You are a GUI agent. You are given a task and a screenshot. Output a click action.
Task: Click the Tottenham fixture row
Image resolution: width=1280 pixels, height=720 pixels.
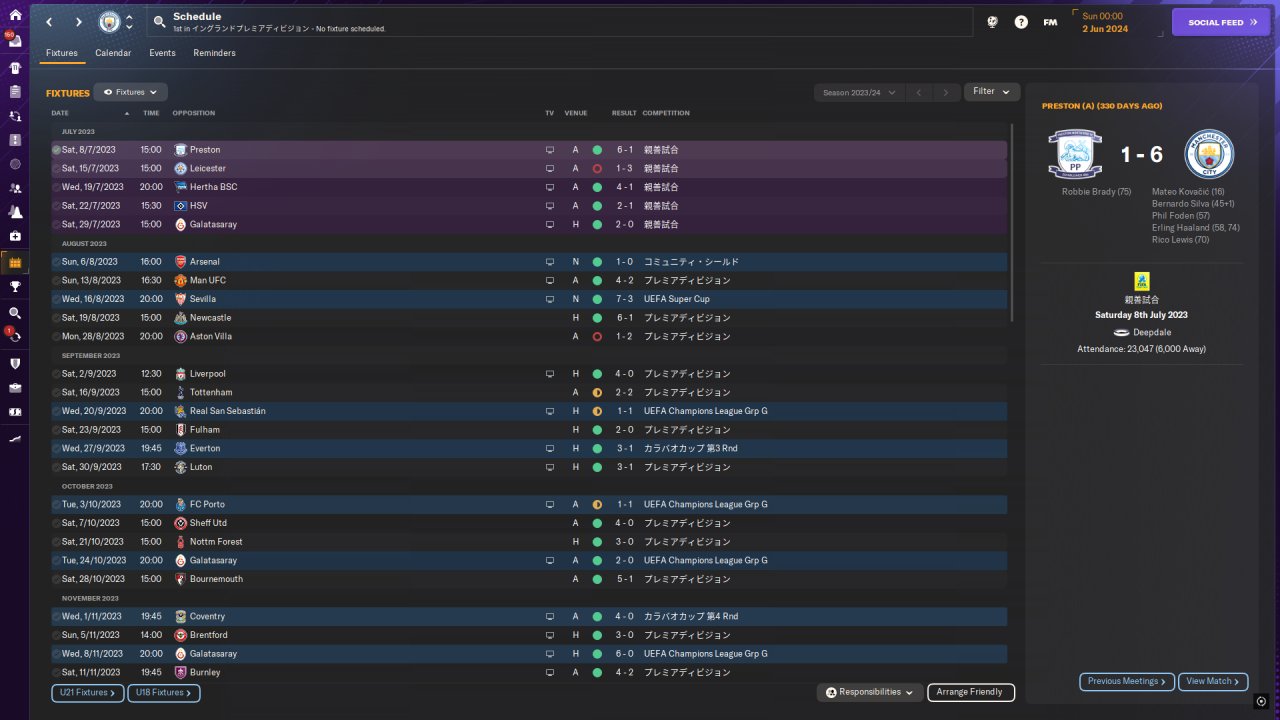529,393
